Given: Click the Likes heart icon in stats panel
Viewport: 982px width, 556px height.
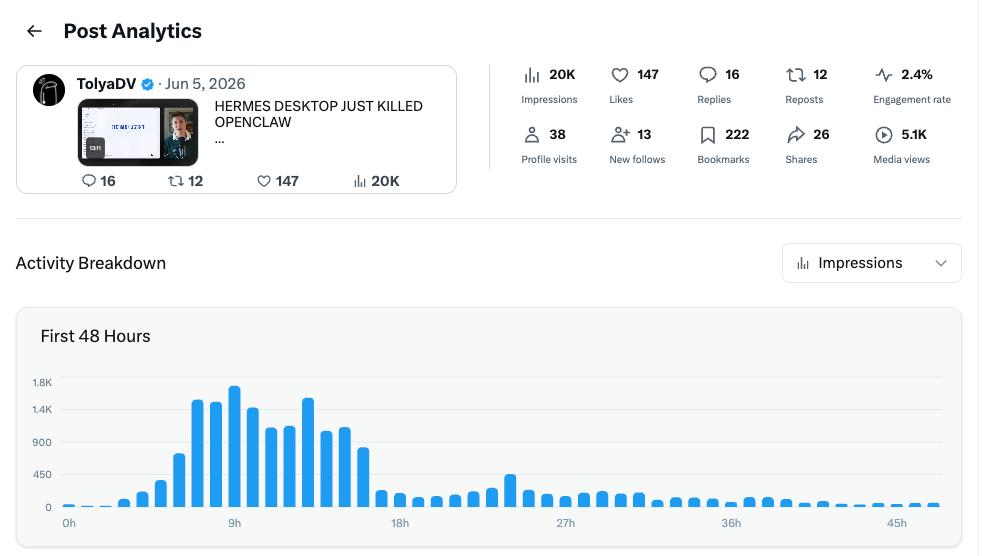Looking at the screenshot, I should point(619,75).
